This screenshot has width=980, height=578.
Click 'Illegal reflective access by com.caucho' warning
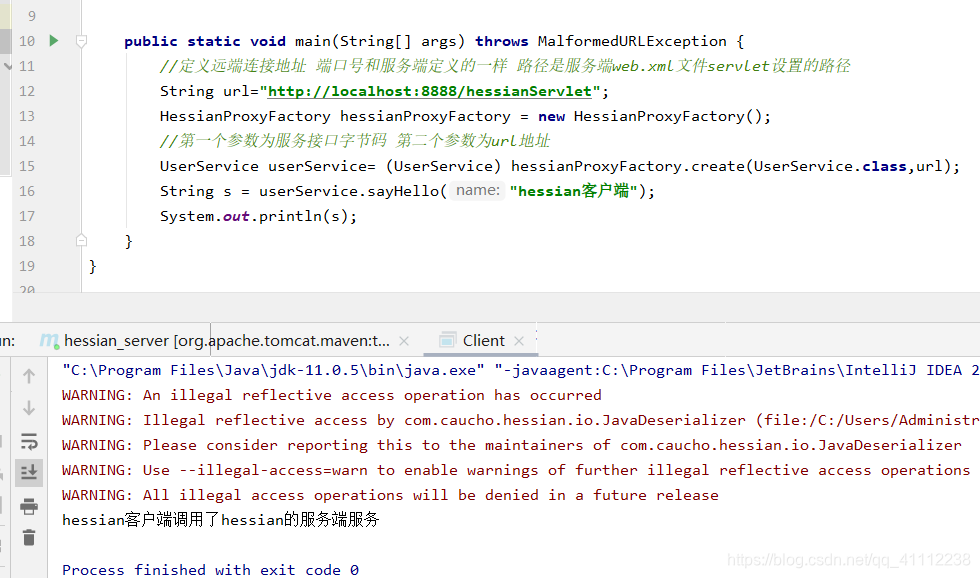click(x=521, y=421)
